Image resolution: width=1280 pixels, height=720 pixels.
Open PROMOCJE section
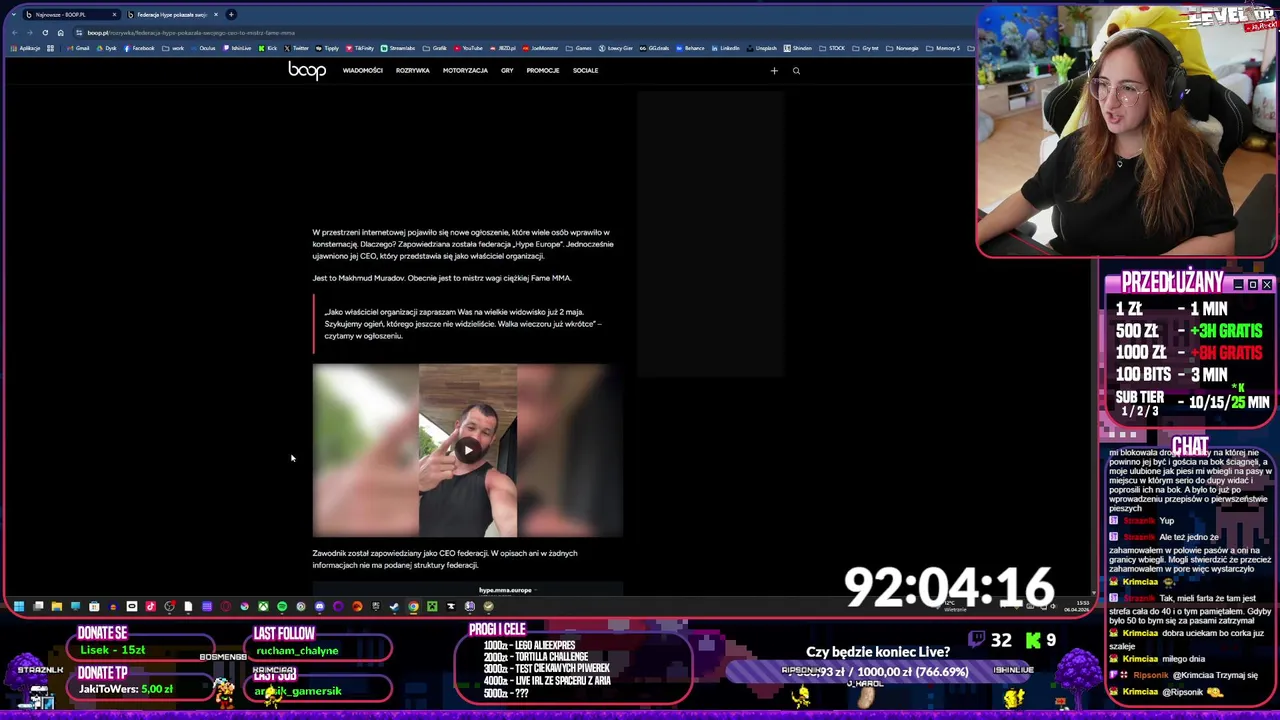543,70
